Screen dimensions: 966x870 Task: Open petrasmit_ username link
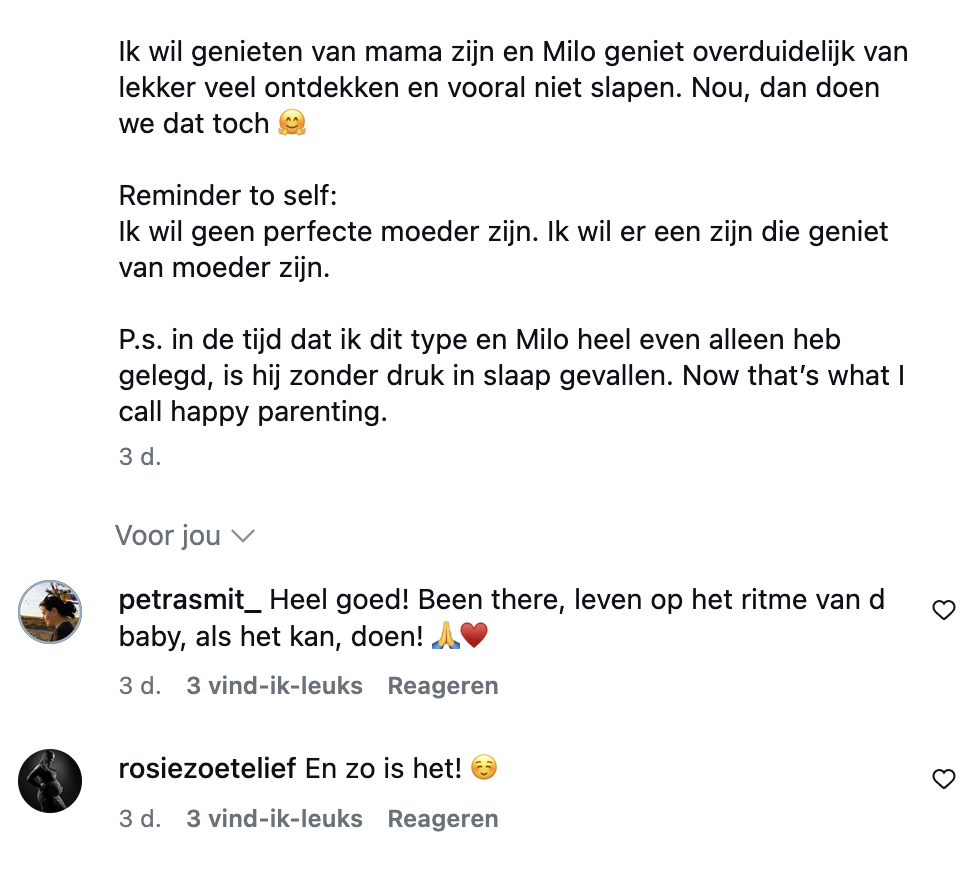point(190,601)
